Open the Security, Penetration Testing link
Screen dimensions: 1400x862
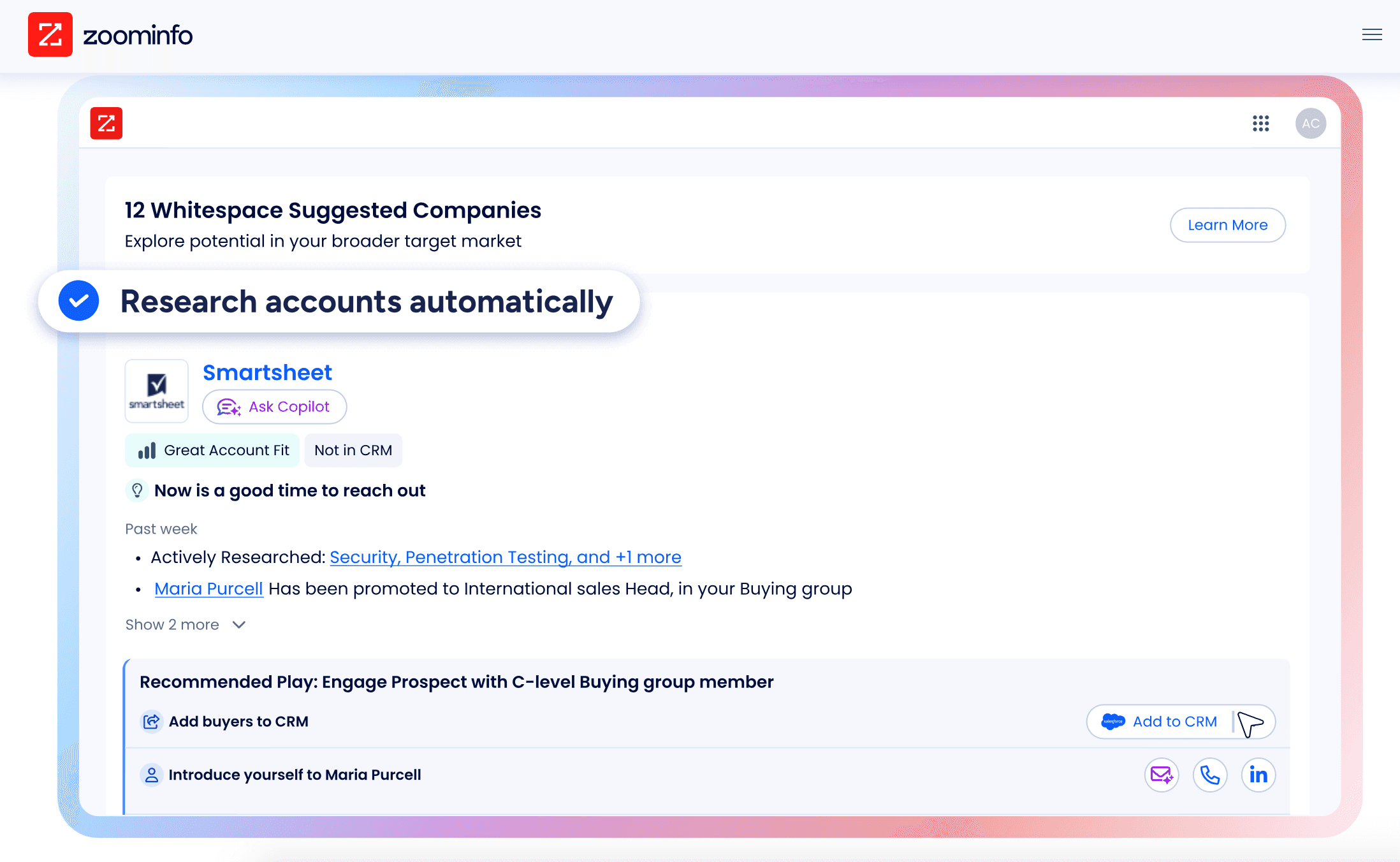(505, 557)
